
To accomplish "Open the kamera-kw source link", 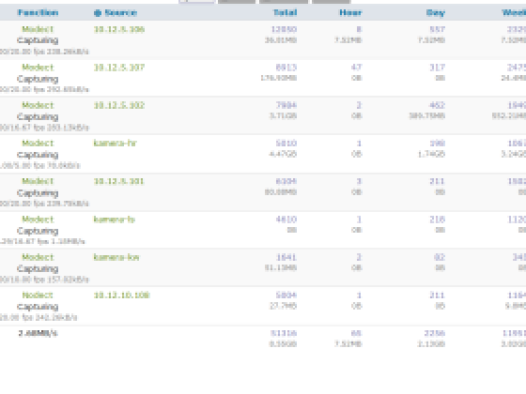I will coord(116,257).
